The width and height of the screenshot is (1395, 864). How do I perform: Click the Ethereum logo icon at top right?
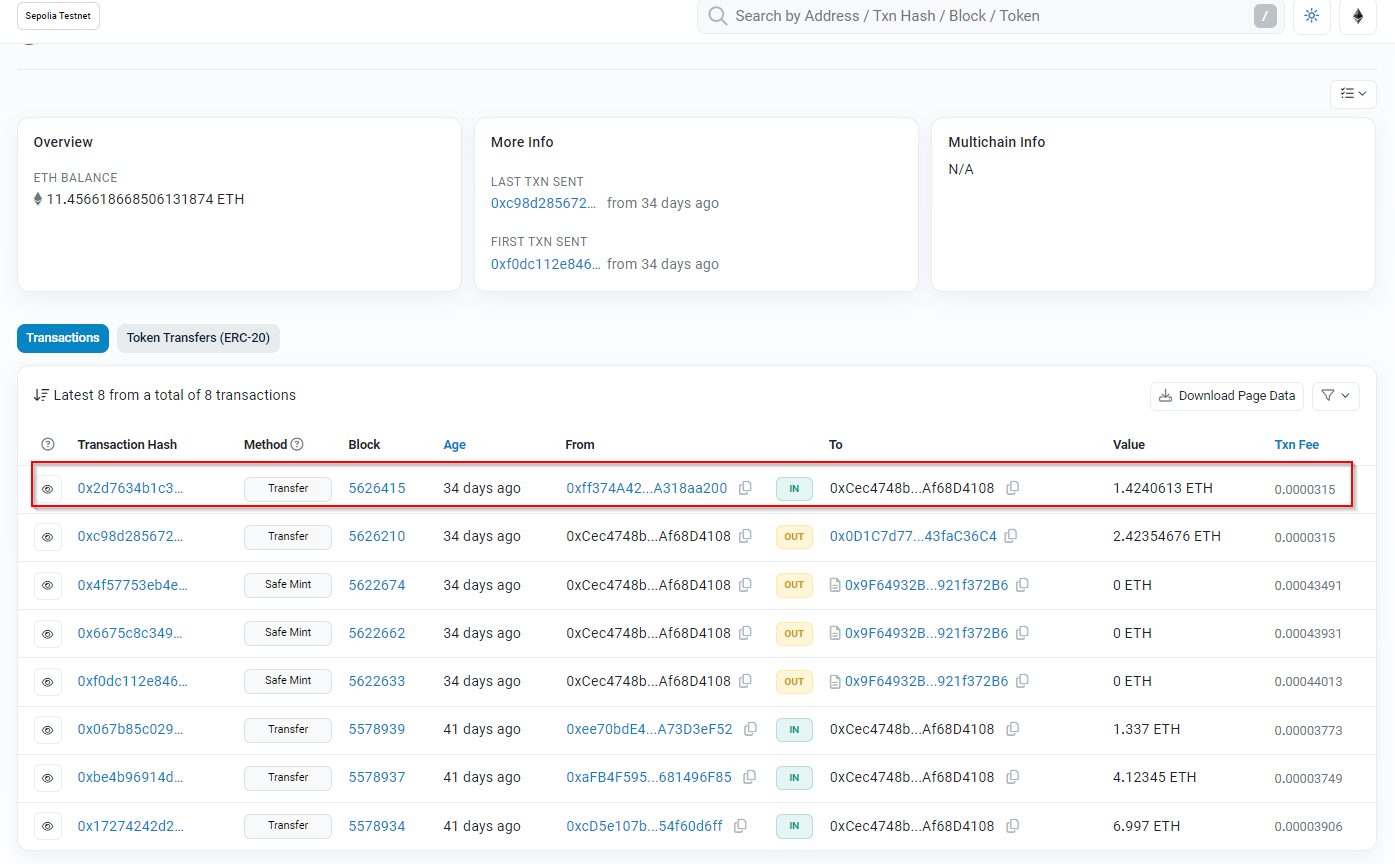(x=1357, y=16)
